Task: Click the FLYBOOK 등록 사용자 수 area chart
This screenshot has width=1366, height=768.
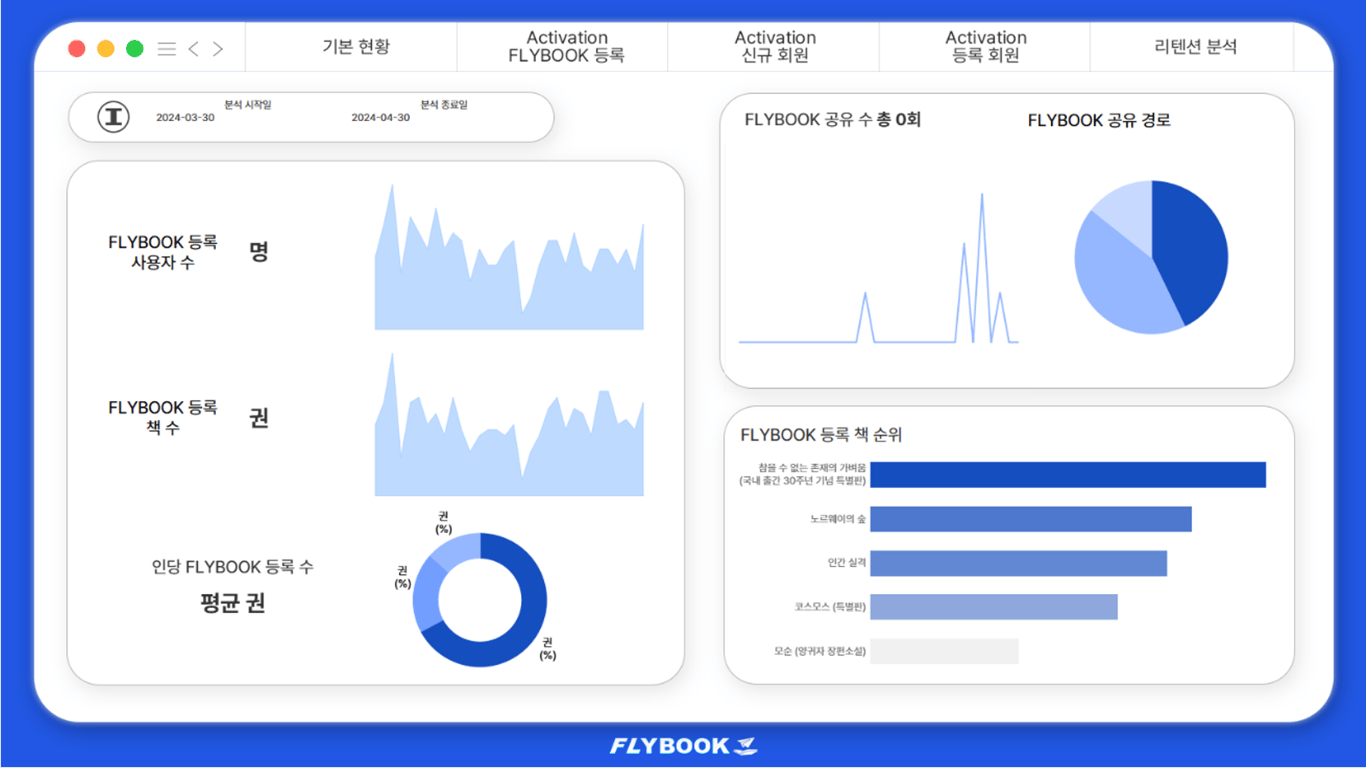Action: click(509, 257)
